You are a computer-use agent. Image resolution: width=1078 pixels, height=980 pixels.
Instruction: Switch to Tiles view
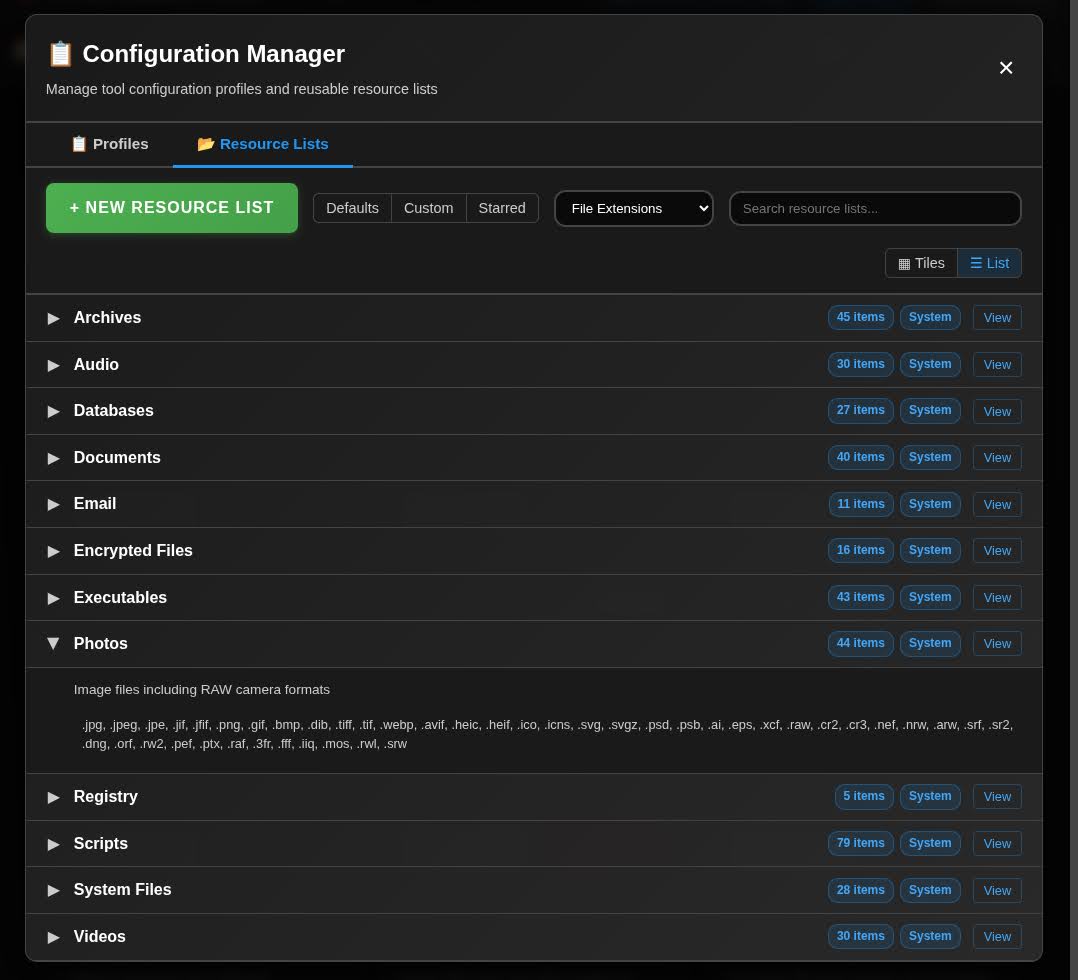921,263
